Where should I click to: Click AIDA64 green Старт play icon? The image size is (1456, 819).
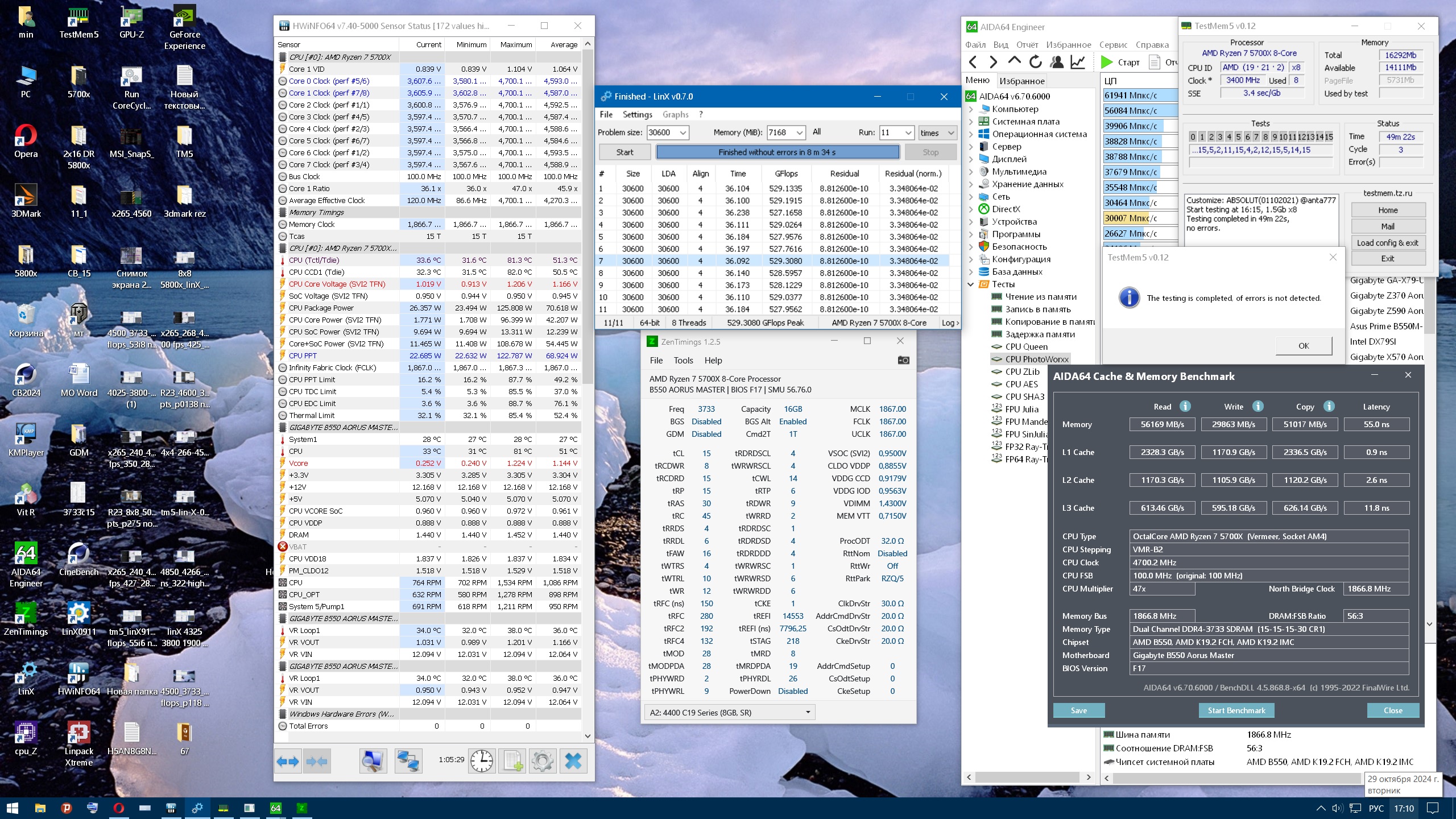click(x=1107, y=62)
